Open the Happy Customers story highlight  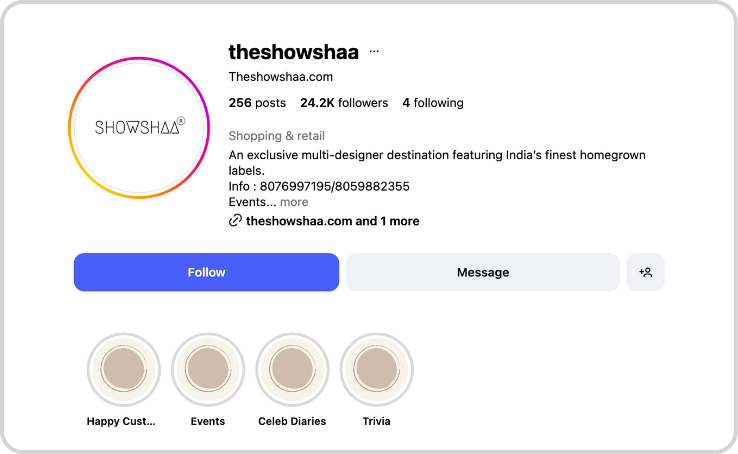tap(124, 370)
